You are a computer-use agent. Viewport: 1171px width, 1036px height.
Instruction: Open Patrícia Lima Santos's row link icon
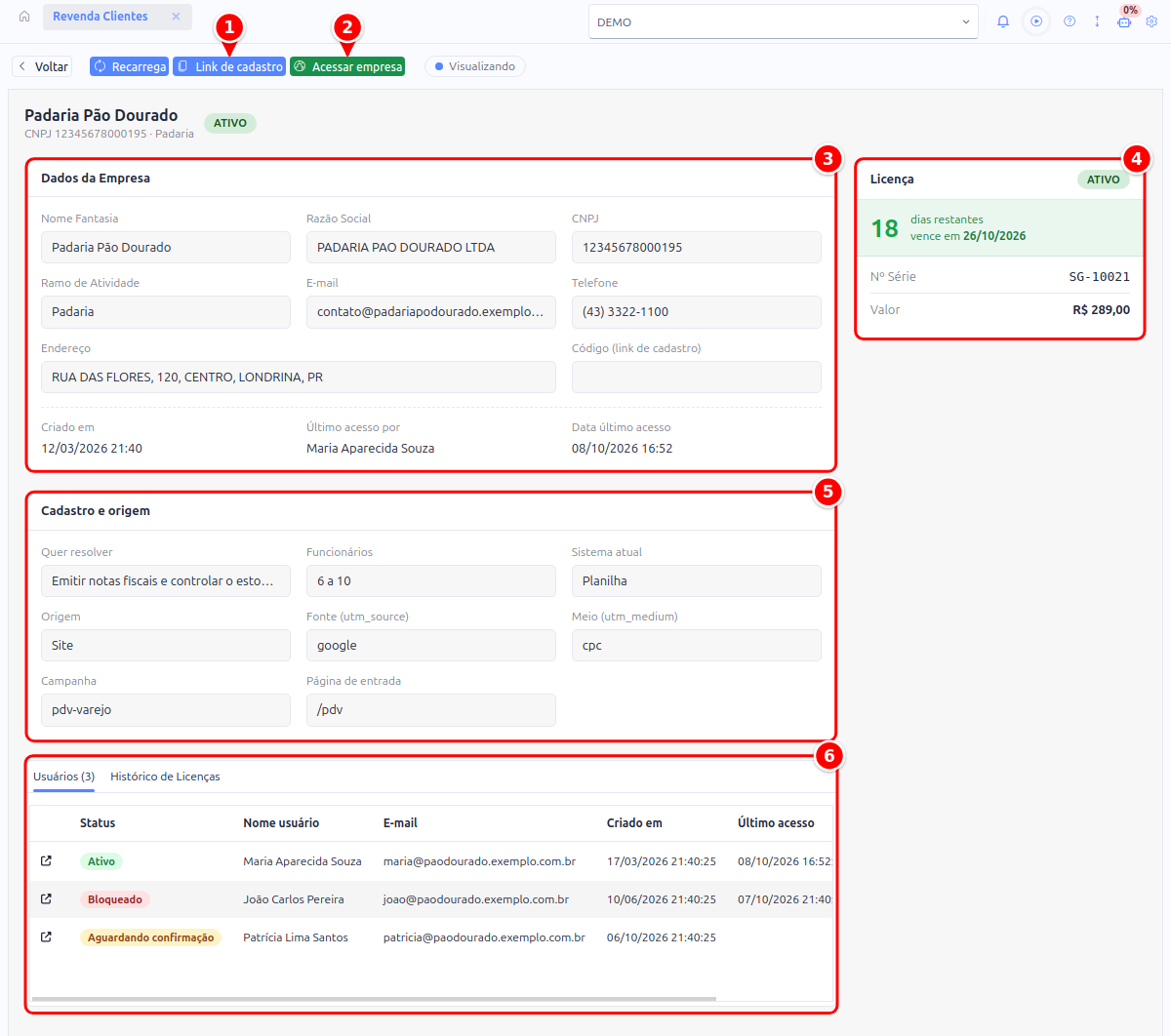point(46,937)
